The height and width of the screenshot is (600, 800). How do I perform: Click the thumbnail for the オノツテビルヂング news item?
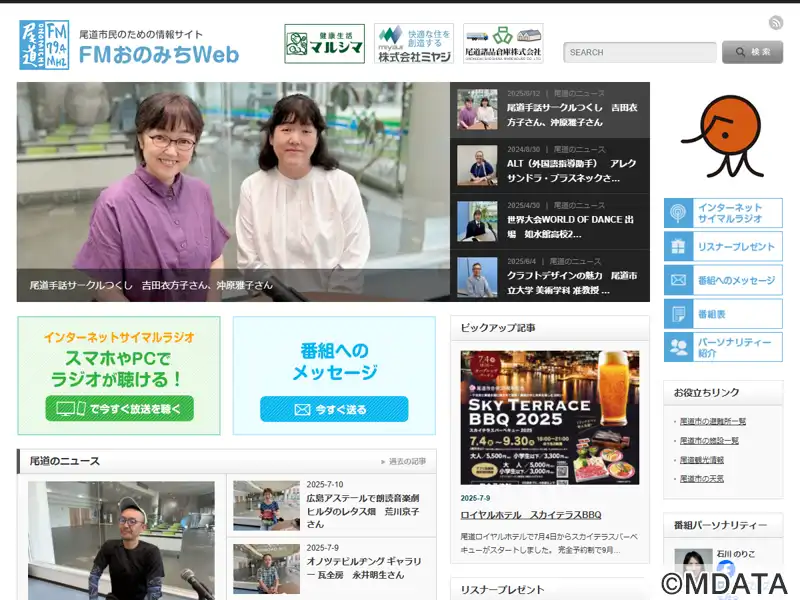[266, 569]
